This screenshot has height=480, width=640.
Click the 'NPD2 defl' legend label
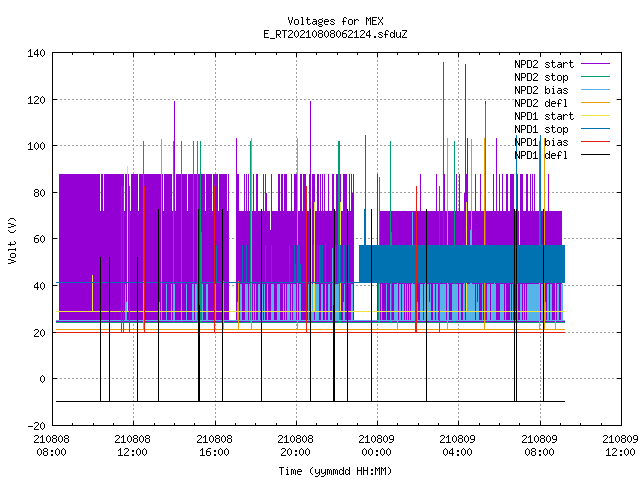click(541, 103)
